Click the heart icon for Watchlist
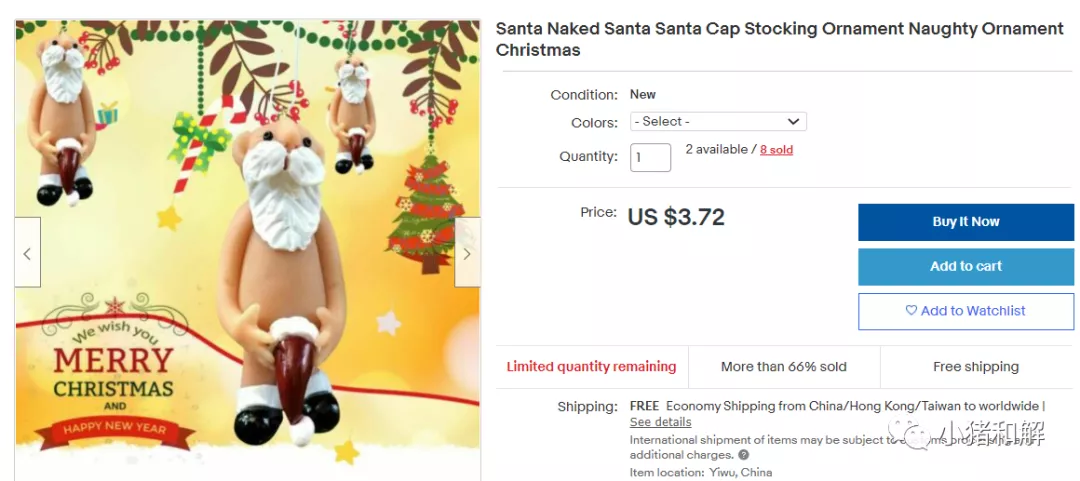Viewport: 1080px width, 481px height. [x=911, y=311]
